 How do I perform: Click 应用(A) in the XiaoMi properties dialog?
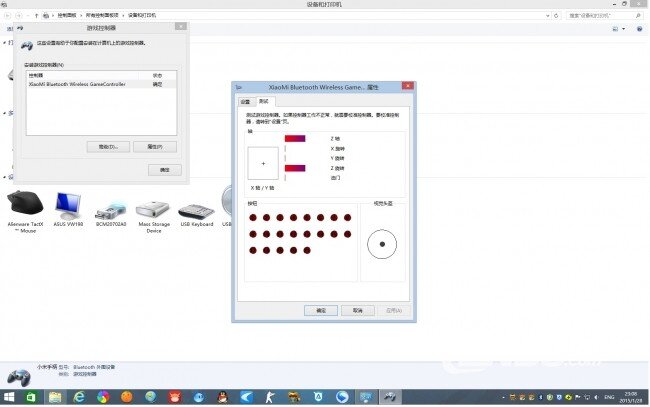(x=394, y=310)
